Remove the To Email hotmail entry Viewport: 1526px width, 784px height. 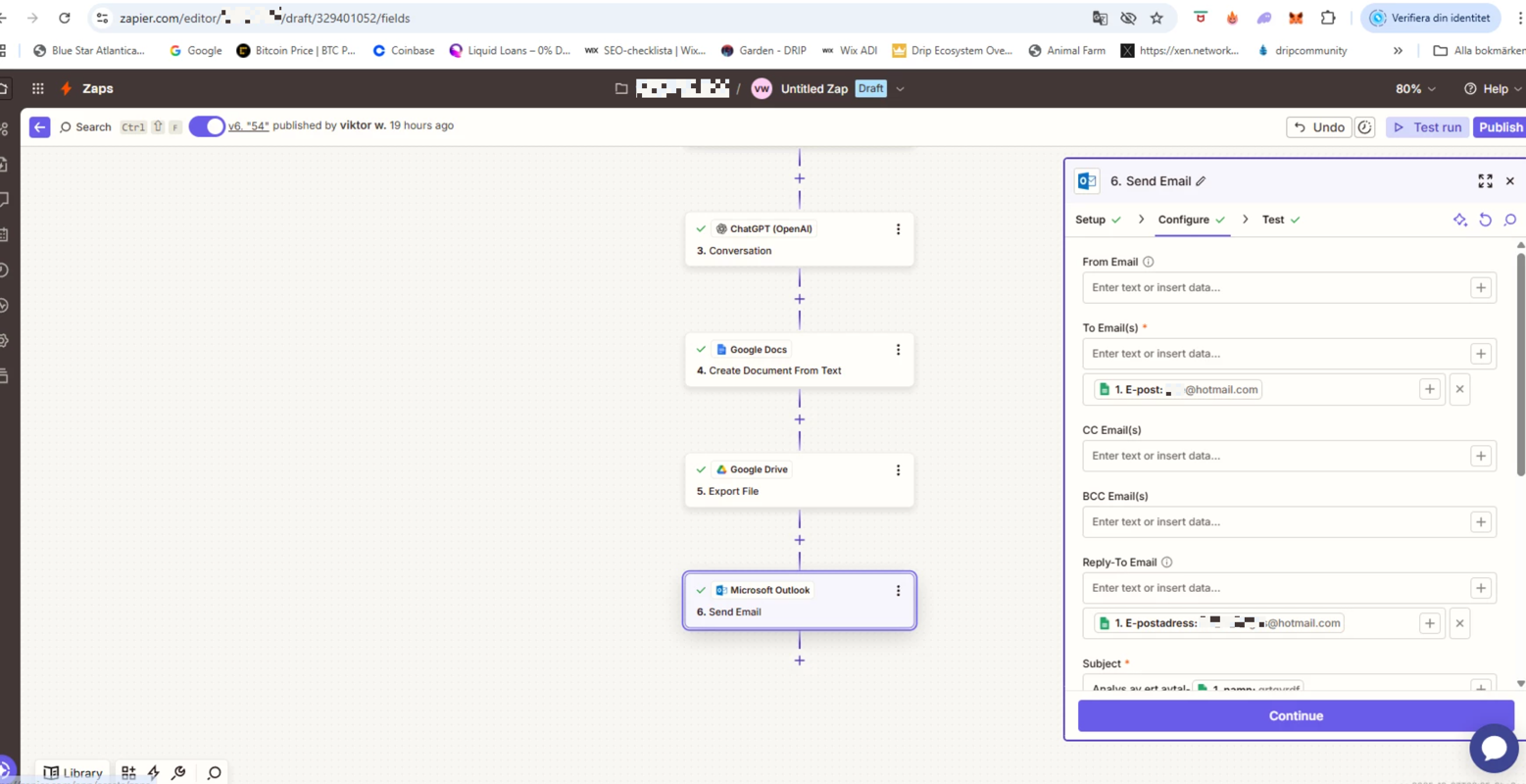[x=1459, y=390]
